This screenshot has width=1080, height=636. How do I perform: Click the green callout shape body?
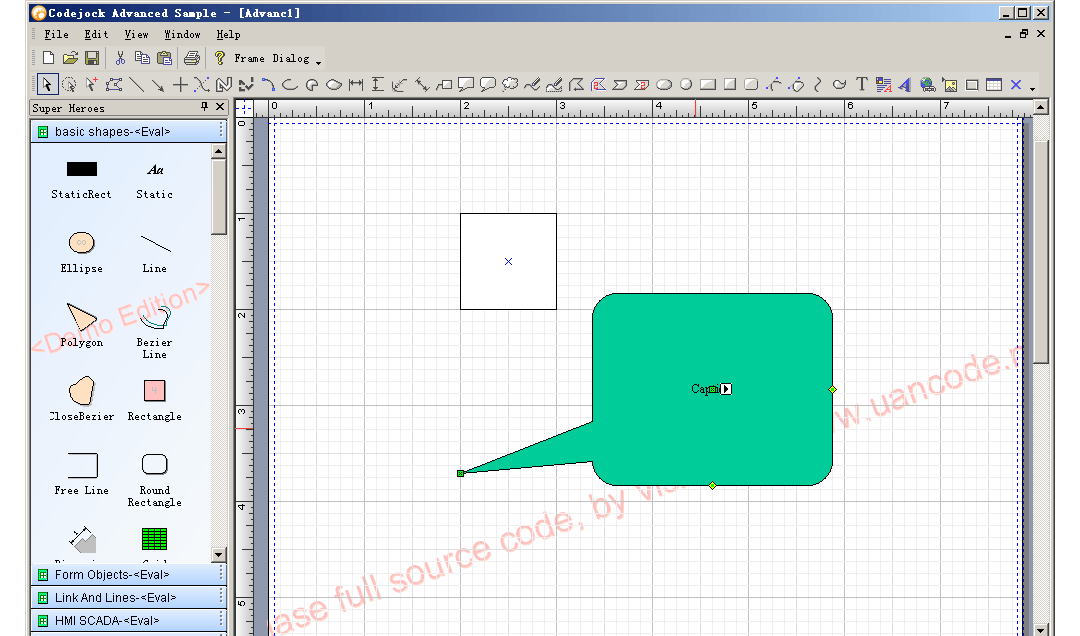[x=712, y=389]
